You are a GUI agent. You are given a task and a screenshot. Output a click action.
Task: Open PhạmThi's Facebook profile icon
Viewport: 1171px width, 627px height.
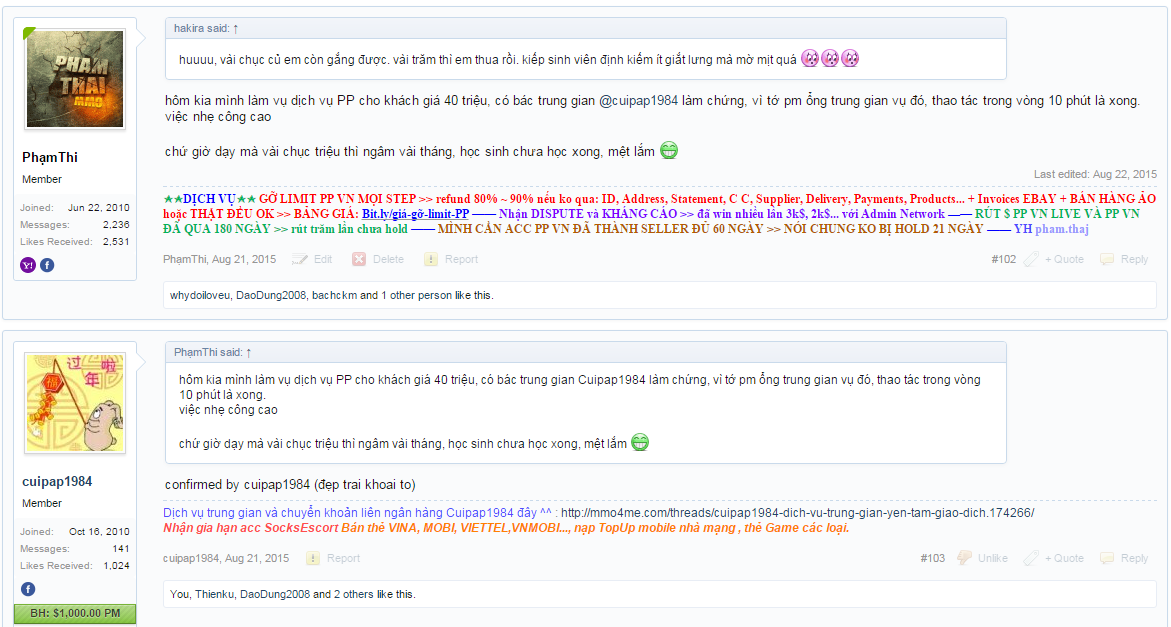tap(47, 265)
